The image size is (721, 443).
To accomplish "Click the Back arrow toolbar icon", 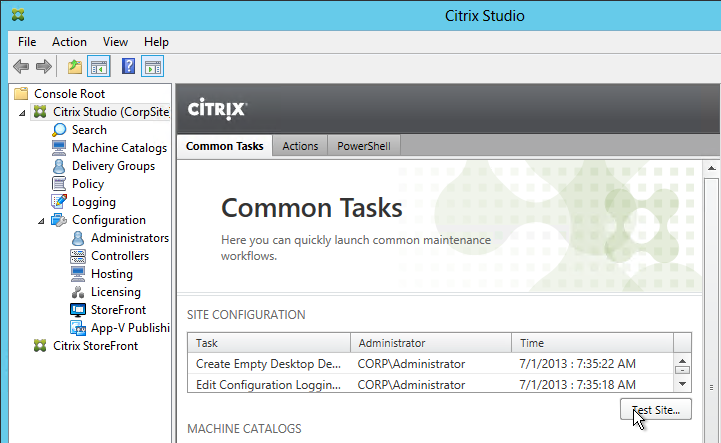I will [21, 67].
